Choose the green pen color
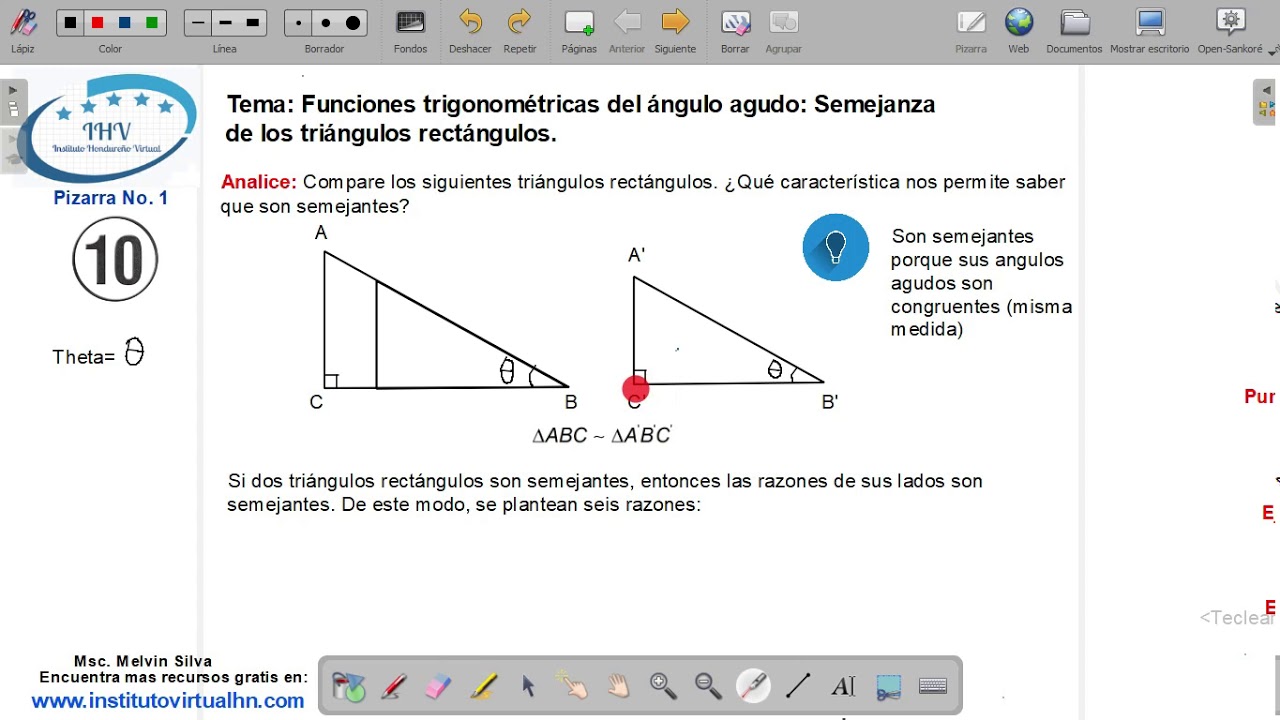Image resolution: width=1280 pixels, height=720 pixels. pyautogui.click(x=151, y=23)
